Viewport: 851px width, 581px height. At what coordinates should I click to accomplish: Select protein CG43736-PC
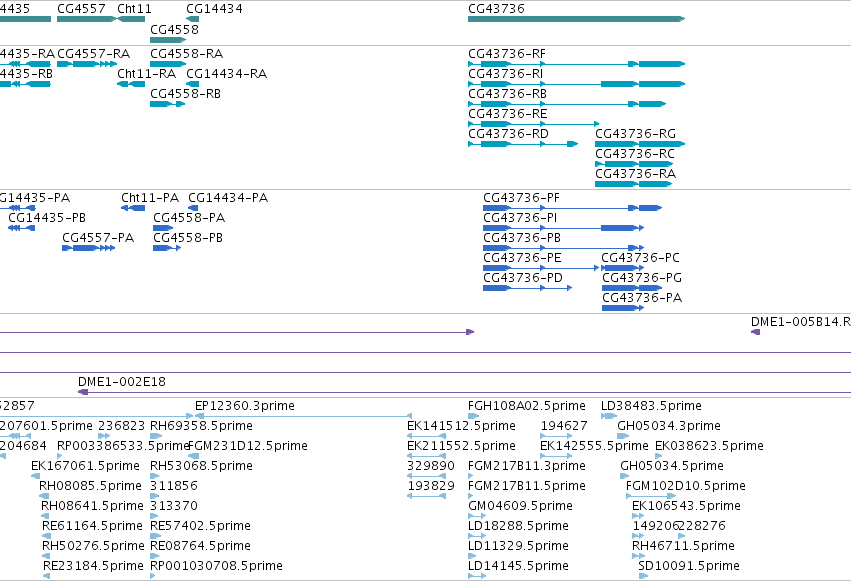pyautogui.click(x=623, y=268)
